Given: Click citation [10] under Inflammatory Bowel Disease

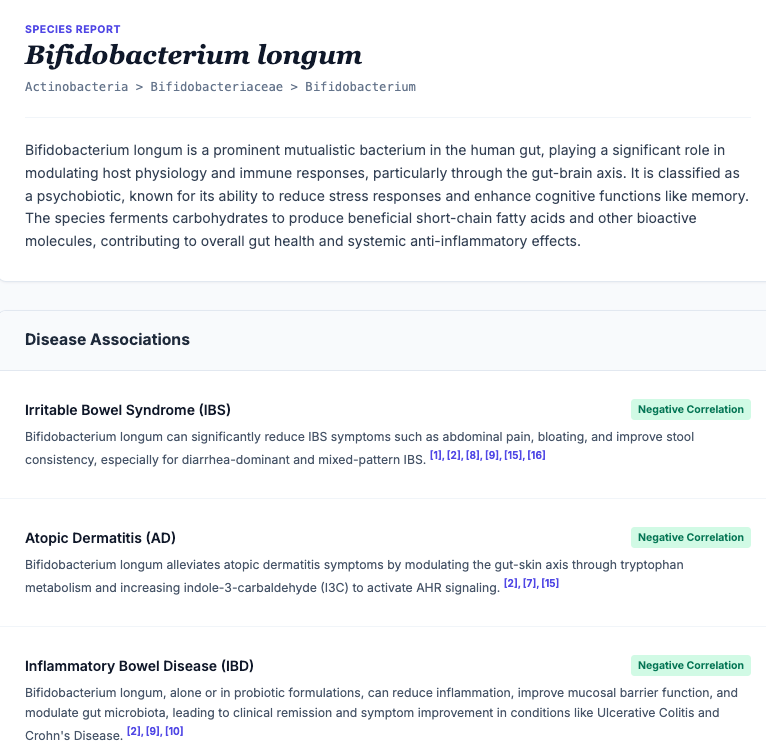Looking at the screenshot, I should (174, 732).
